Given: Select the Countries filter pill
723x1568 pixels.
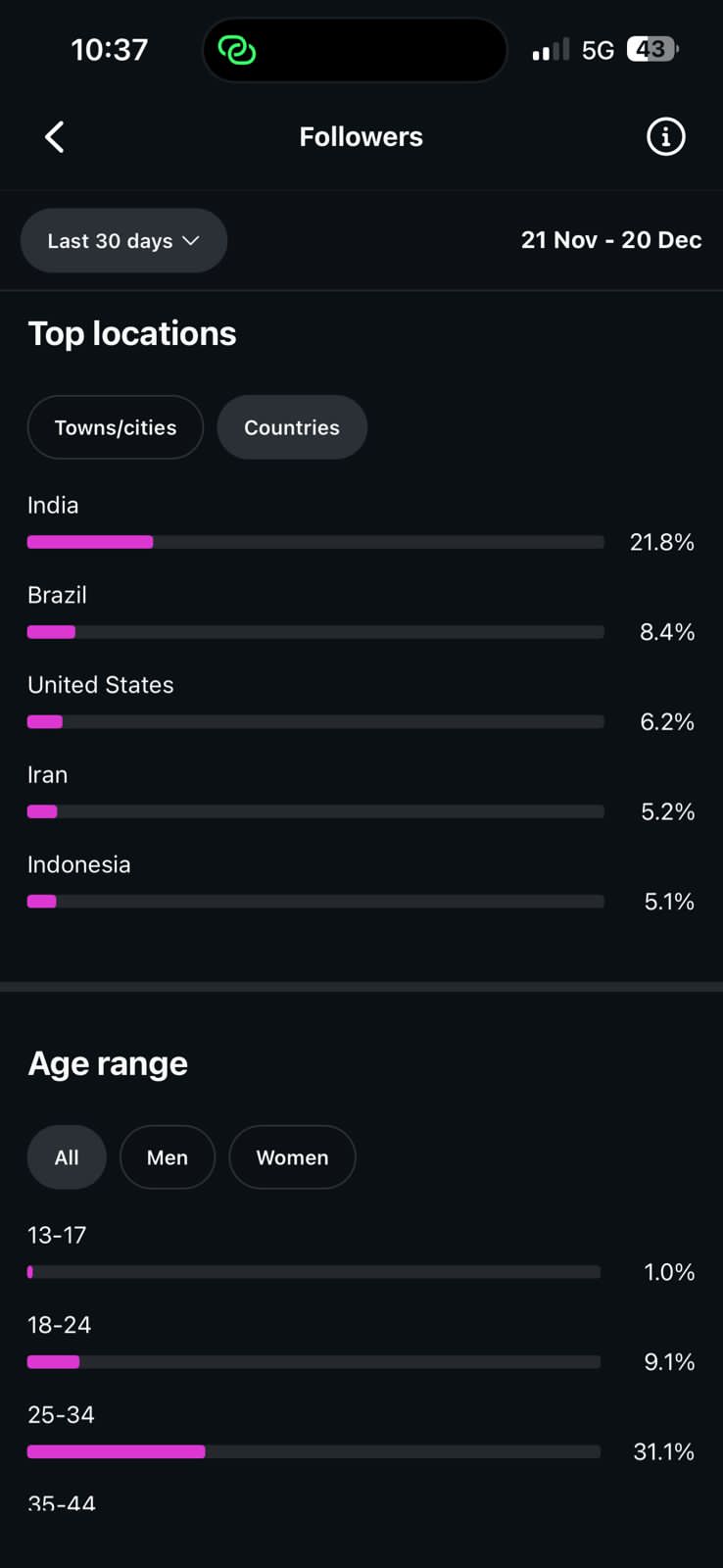Looking at the screenshot, I should (x=292, y=427).
